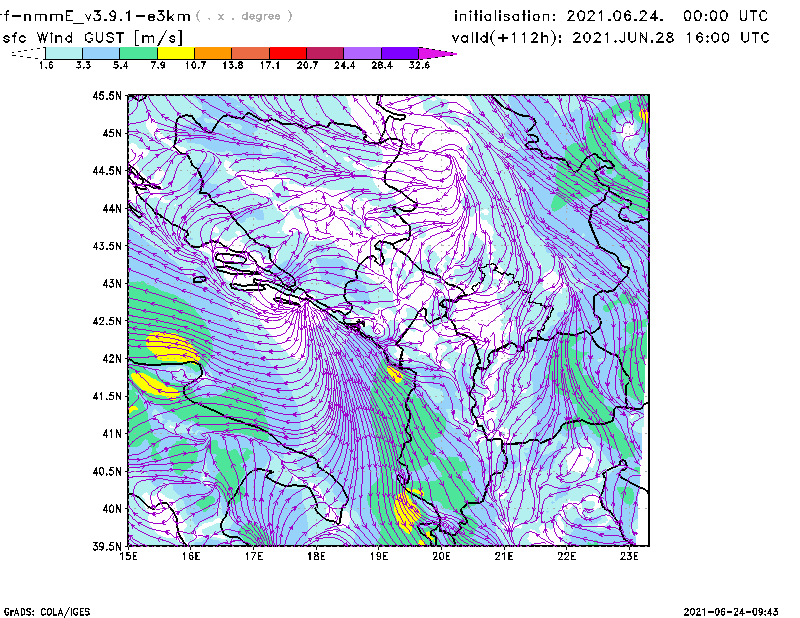Click the 'initialisation: 2021.06.24. 00:00 UTC' line
The height and width of the screenshot is (618, 800).
click(611, 16)
